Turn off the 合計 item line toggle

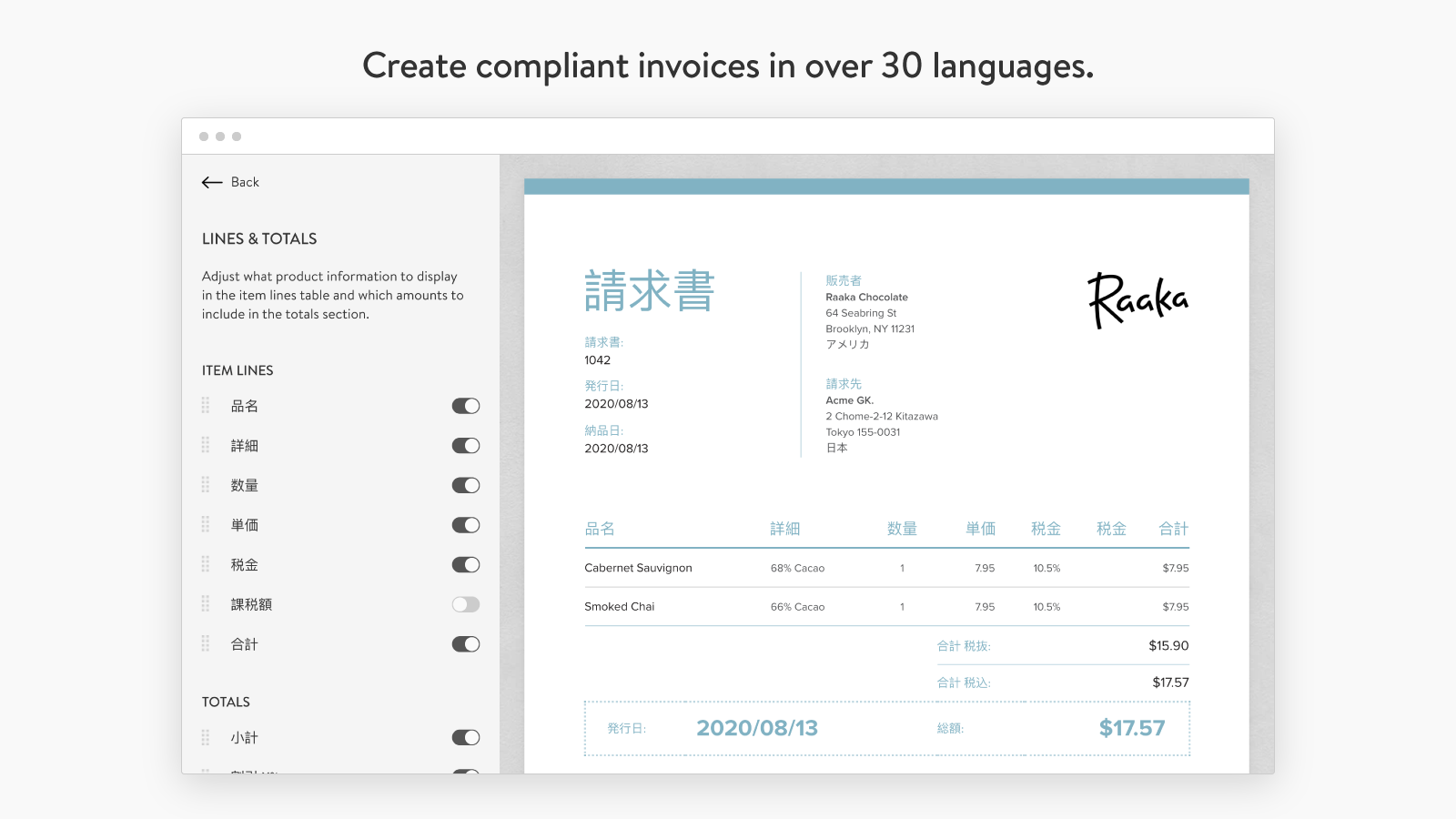coord(466,644)
